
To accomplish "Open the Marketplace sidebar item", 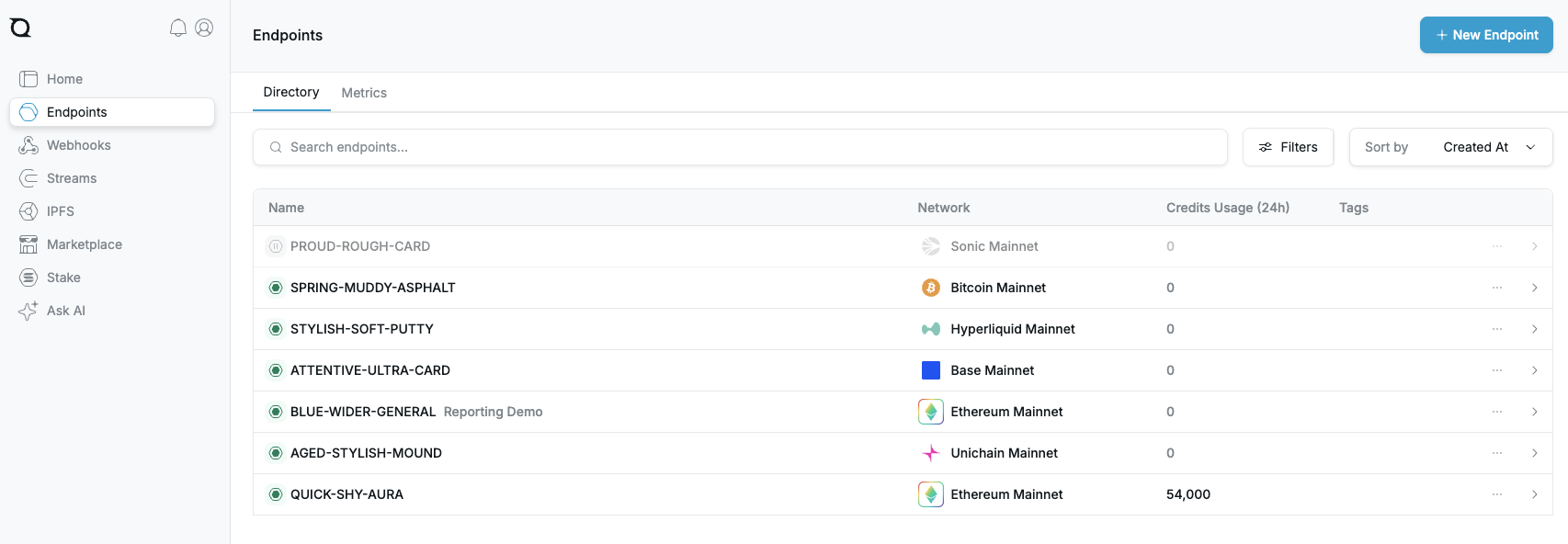I will [84, 244].
